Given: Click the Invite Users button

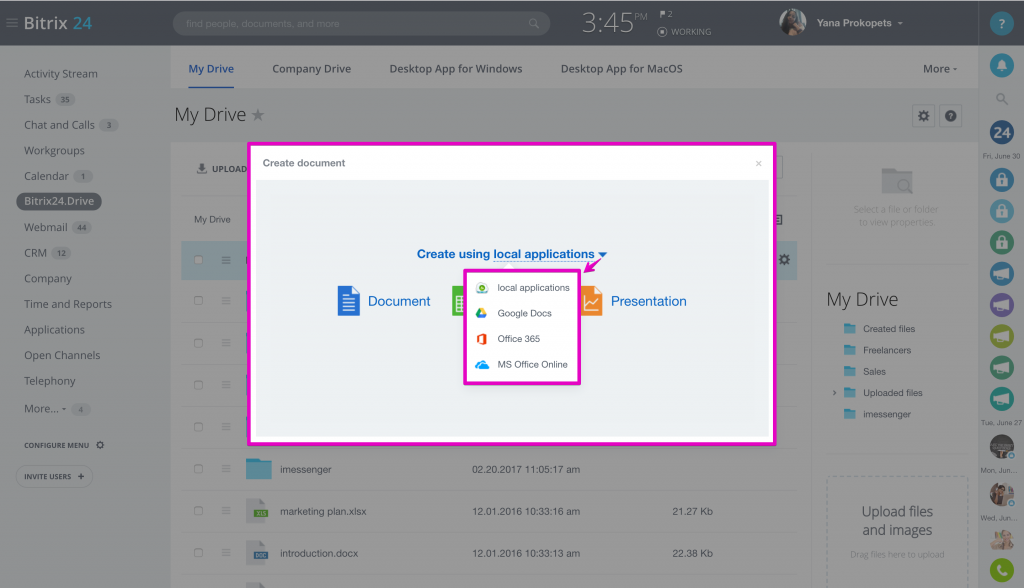Looking at the screenshot, I should tap(54, 476).
